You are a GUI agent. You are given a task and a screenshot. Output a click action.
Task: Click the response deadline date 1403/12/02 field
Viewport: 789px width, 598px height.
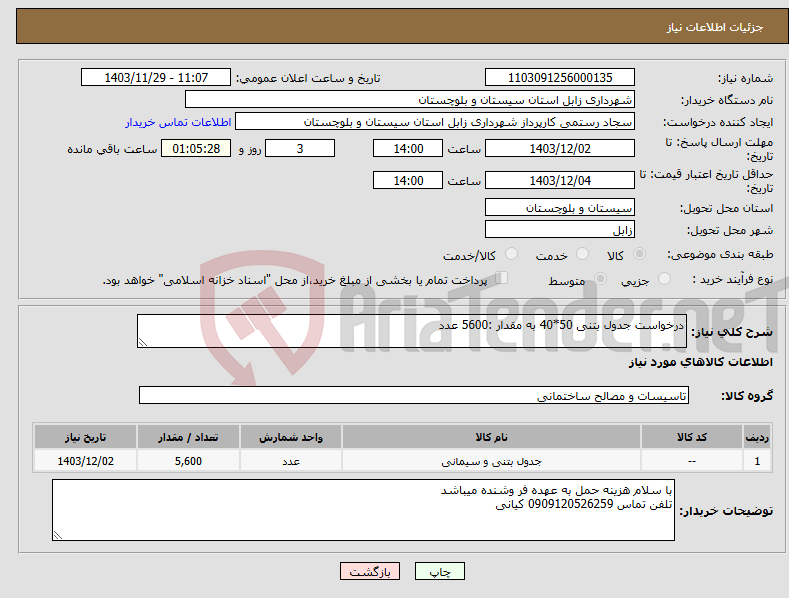(560, 148)
